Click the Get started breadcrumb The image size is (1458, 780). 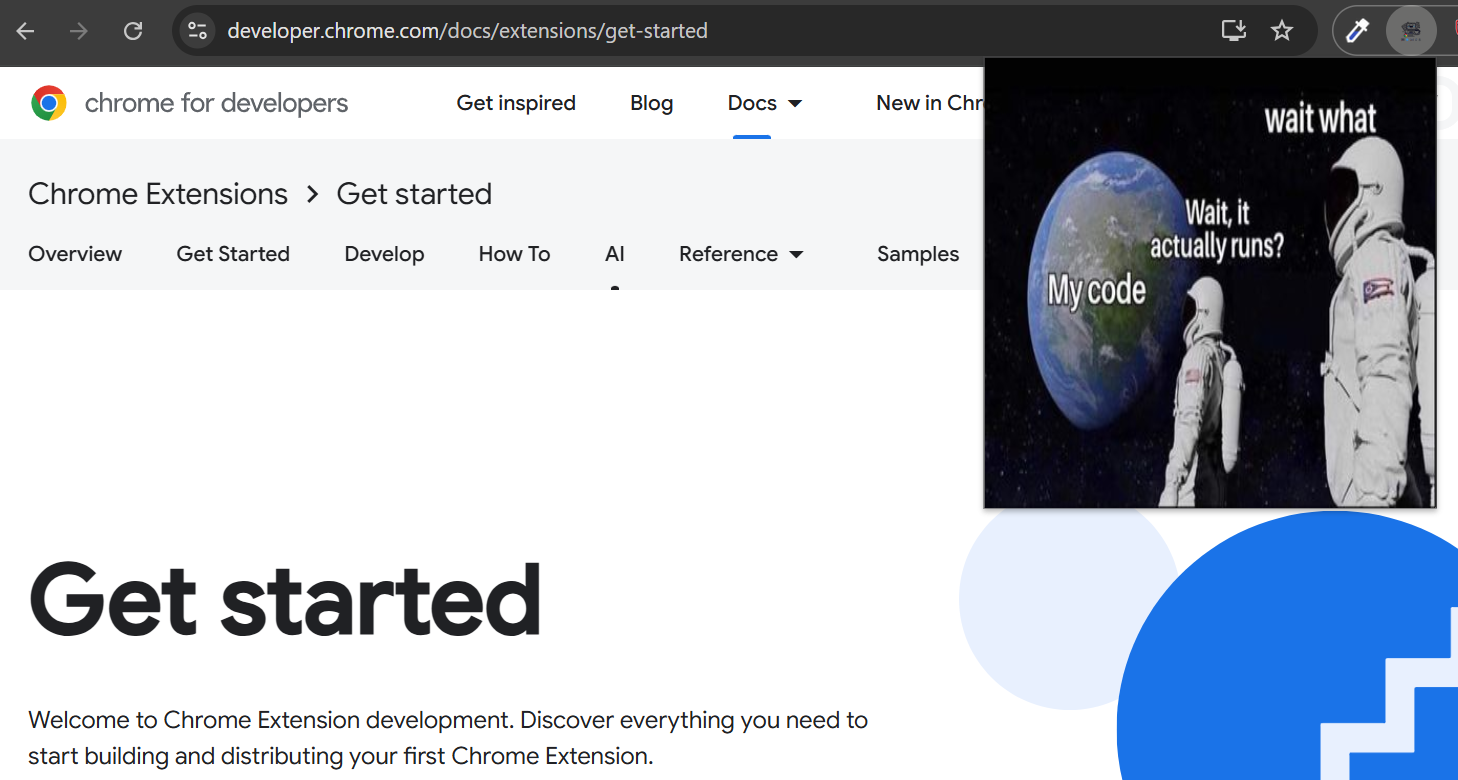click(x=414, y=194)
